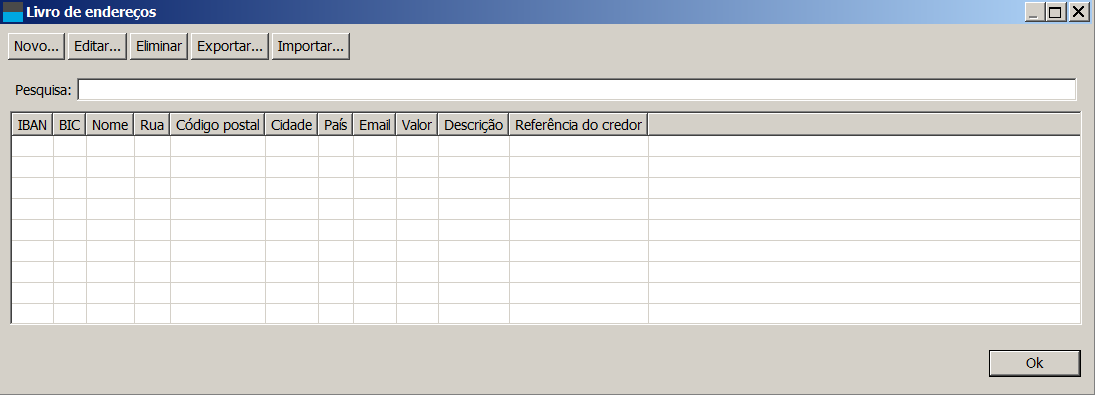Choose the Importar... button
The height and width of the screenshot is (395, 1095).
tap(311, 47)
